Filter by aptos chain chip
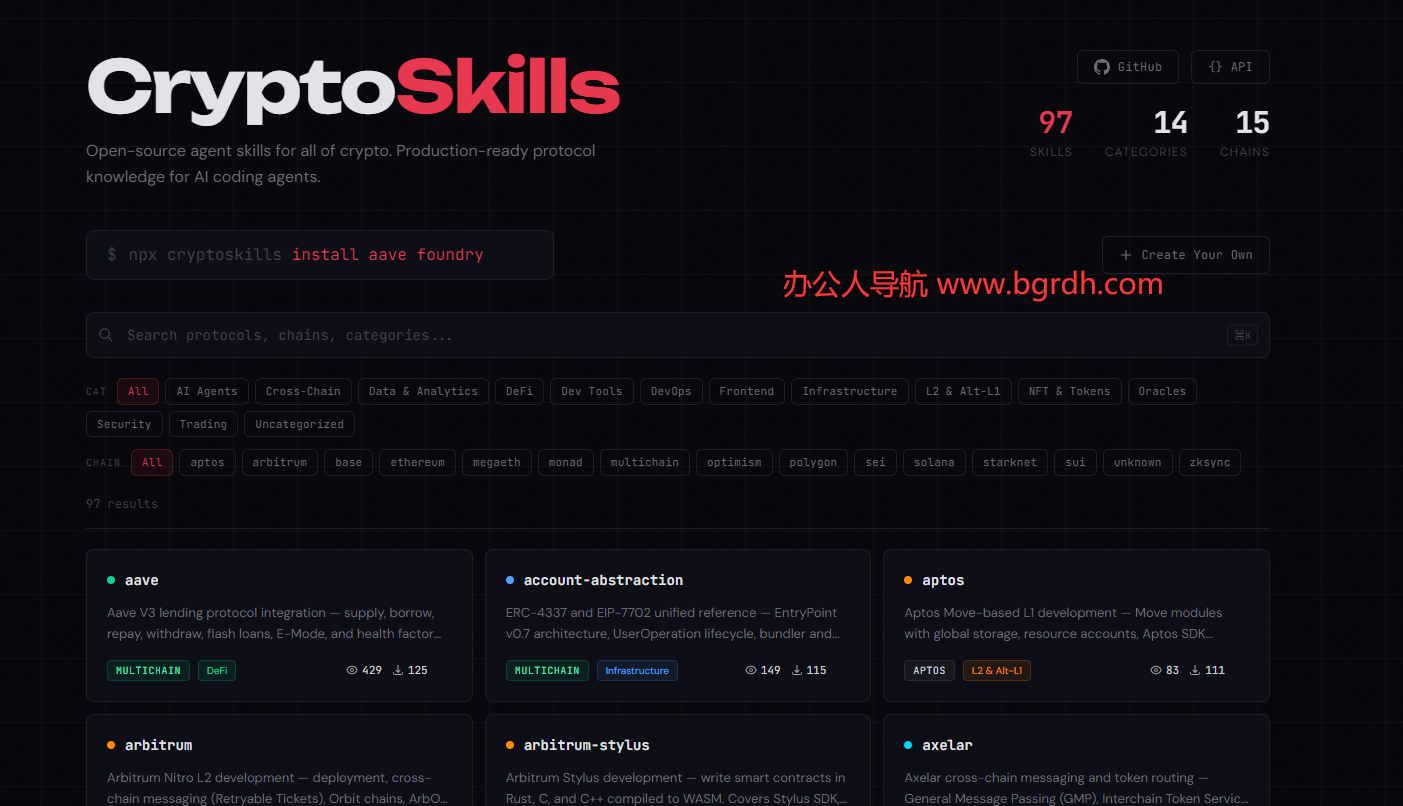The width and height of the screenshot is (1403, 806). click(x=208, y=462)
